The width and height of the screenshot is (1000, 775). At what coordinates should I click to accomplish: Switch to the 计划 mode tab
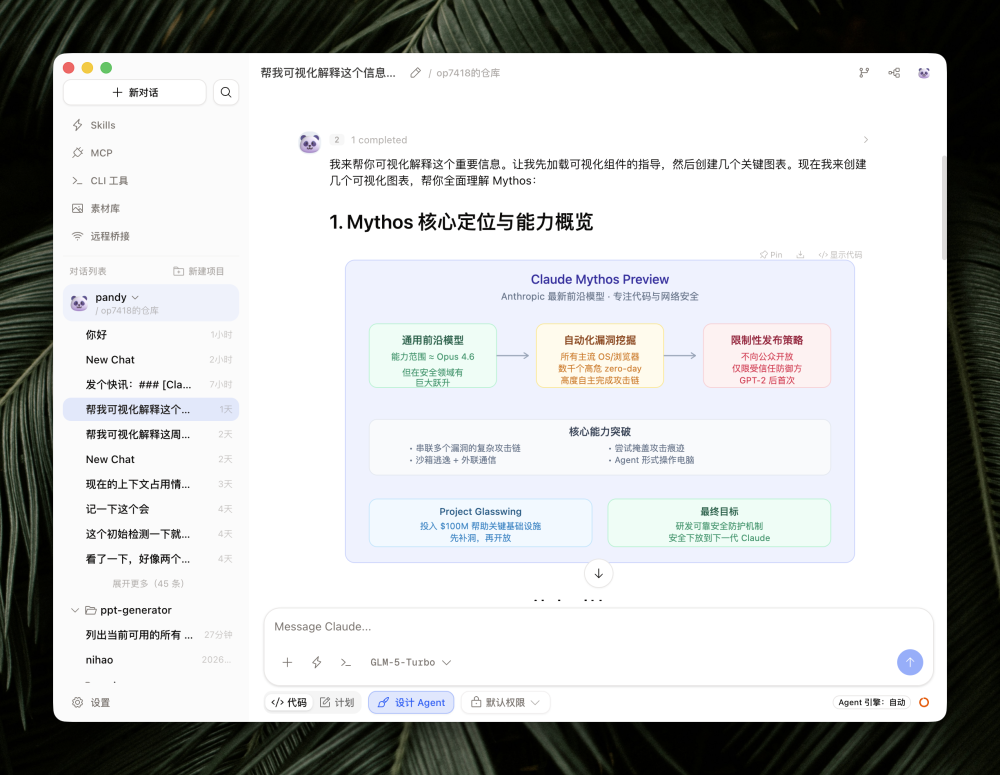(338, 702)
